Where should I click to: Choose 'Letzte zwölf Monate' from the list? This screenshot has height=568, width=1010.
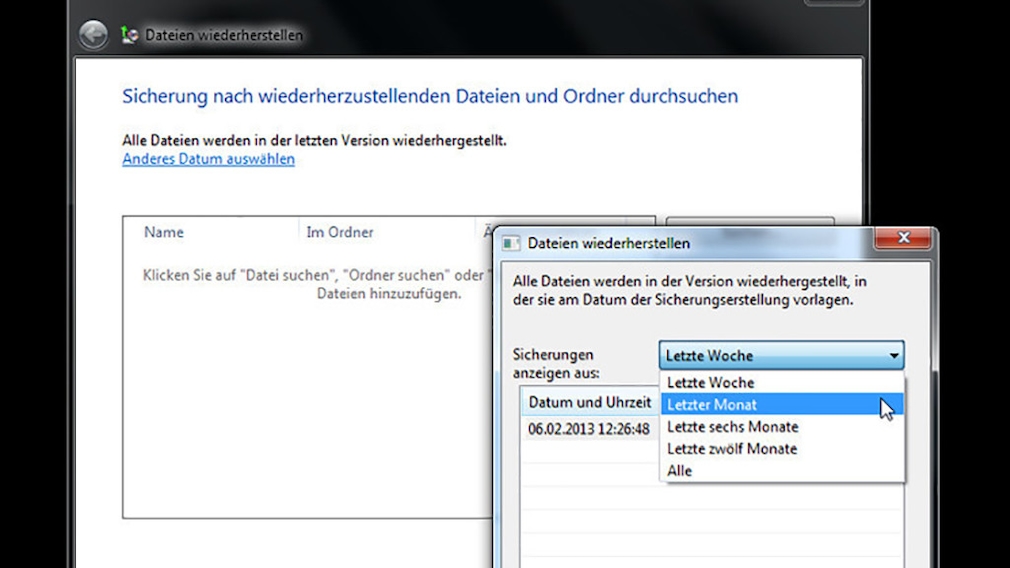tap(782, 449)
